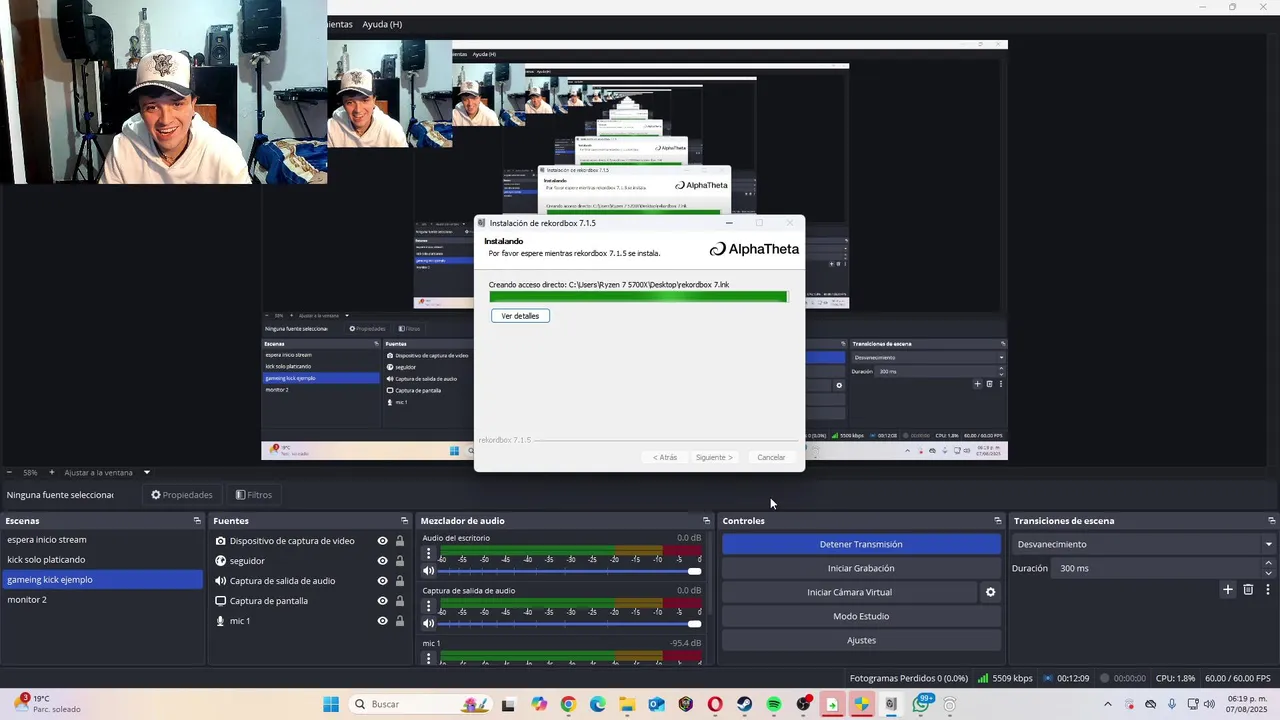
Task: Select the espera inicio stream scene
Action: coord(102,540)
